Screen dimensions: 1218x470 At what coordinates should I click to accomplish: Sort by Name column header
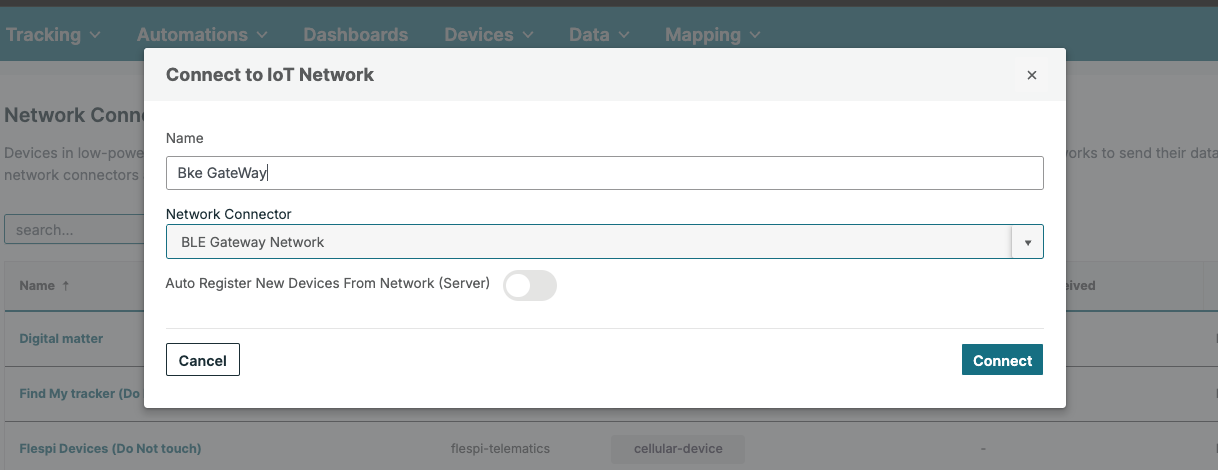[x=37, y=285]
